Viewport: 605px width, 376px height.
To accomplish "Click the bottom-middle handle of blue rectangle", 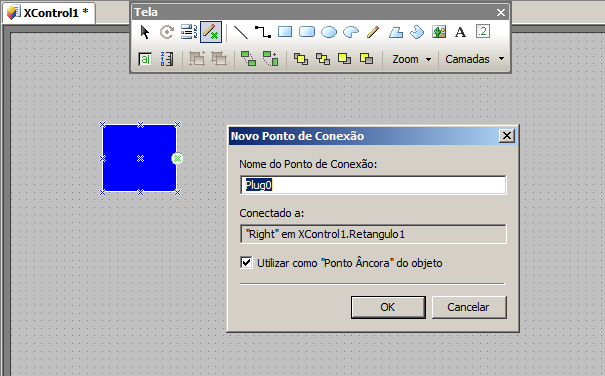I will (x=140, y=192).
